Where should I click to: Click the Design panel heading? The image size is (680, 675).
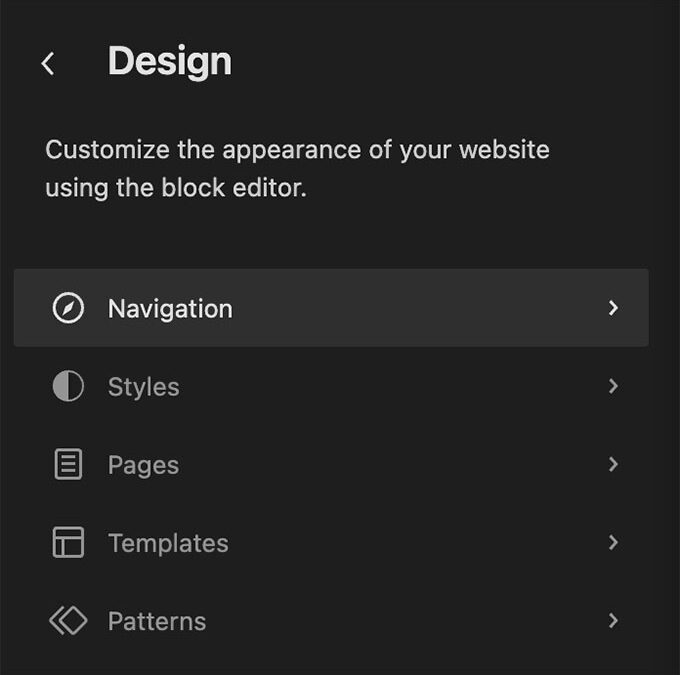(x=170, y=62)
